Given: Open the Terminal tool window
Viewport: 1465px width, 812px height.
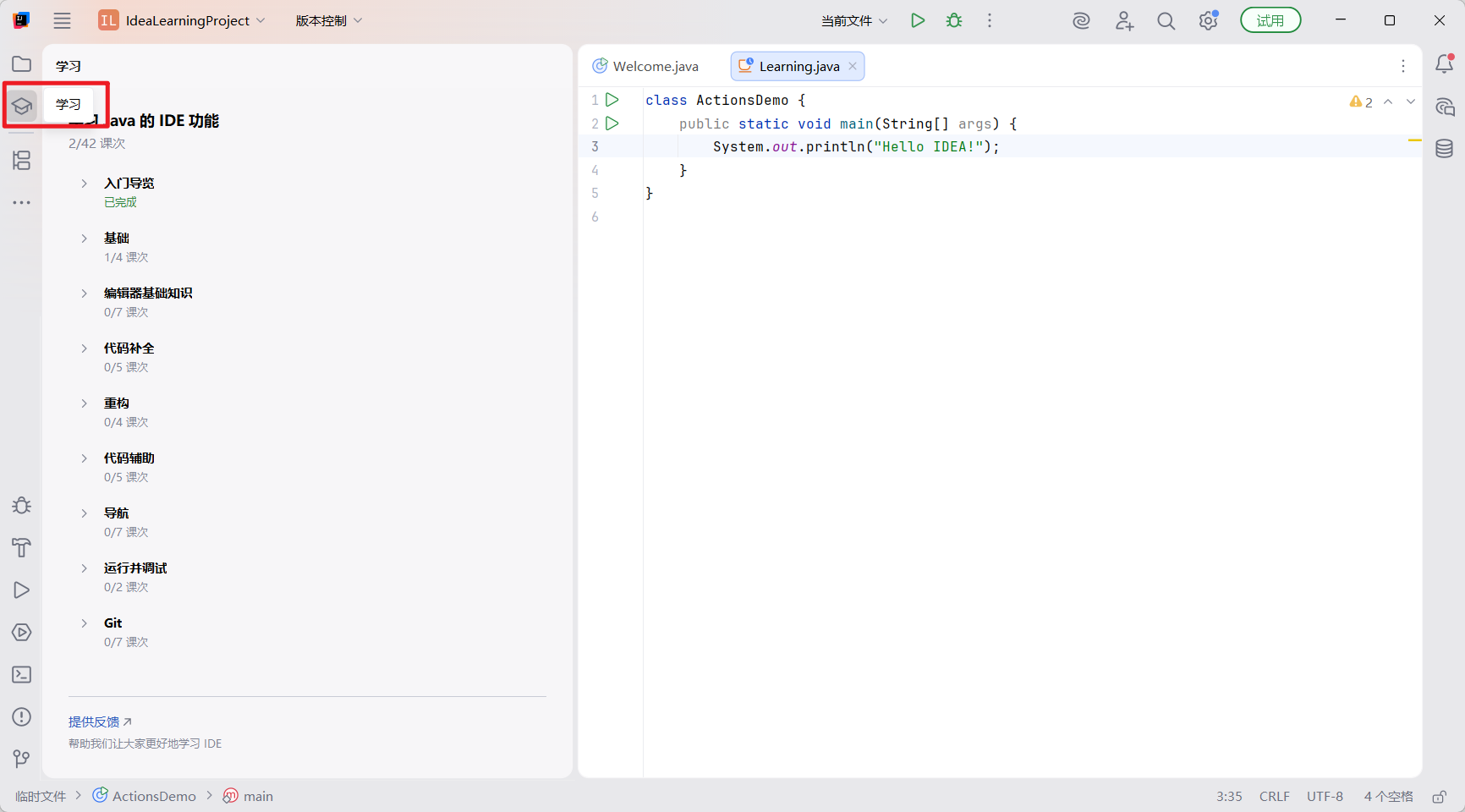Looking at the screenshot, I should coord(22,675).
